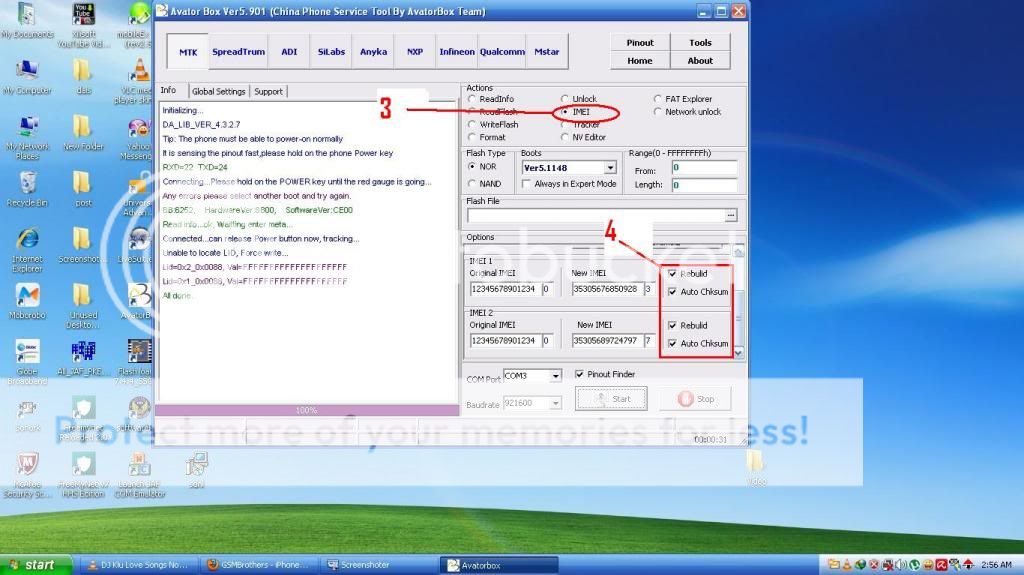Switch to the Qualcomm tab
The width and height of the screenshot is (1024, 575).
click(502, 52)
